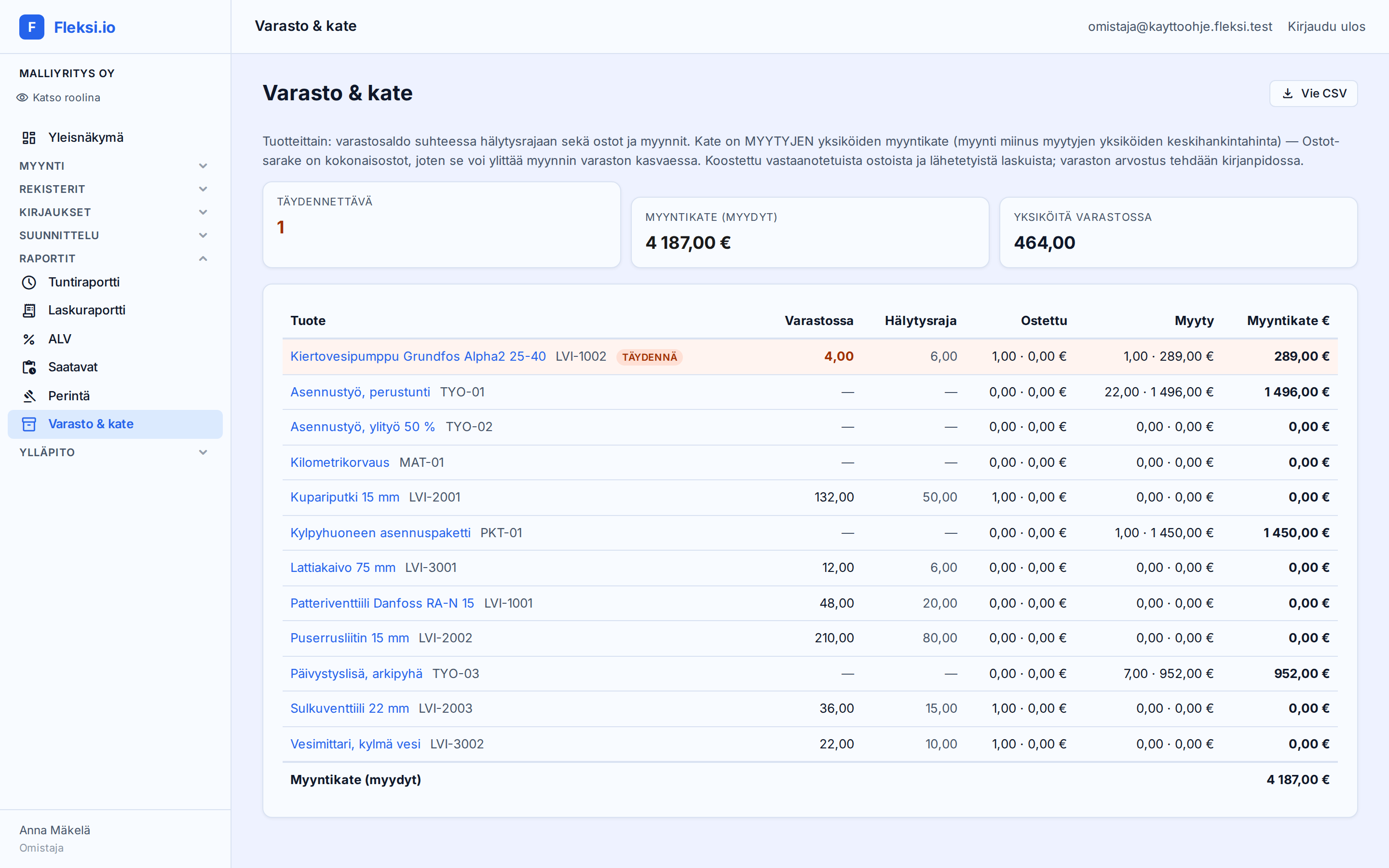Click product code LVI-3002
Image resolution: width=1389 pixels, height=868 pixels.
coord(457,744)
